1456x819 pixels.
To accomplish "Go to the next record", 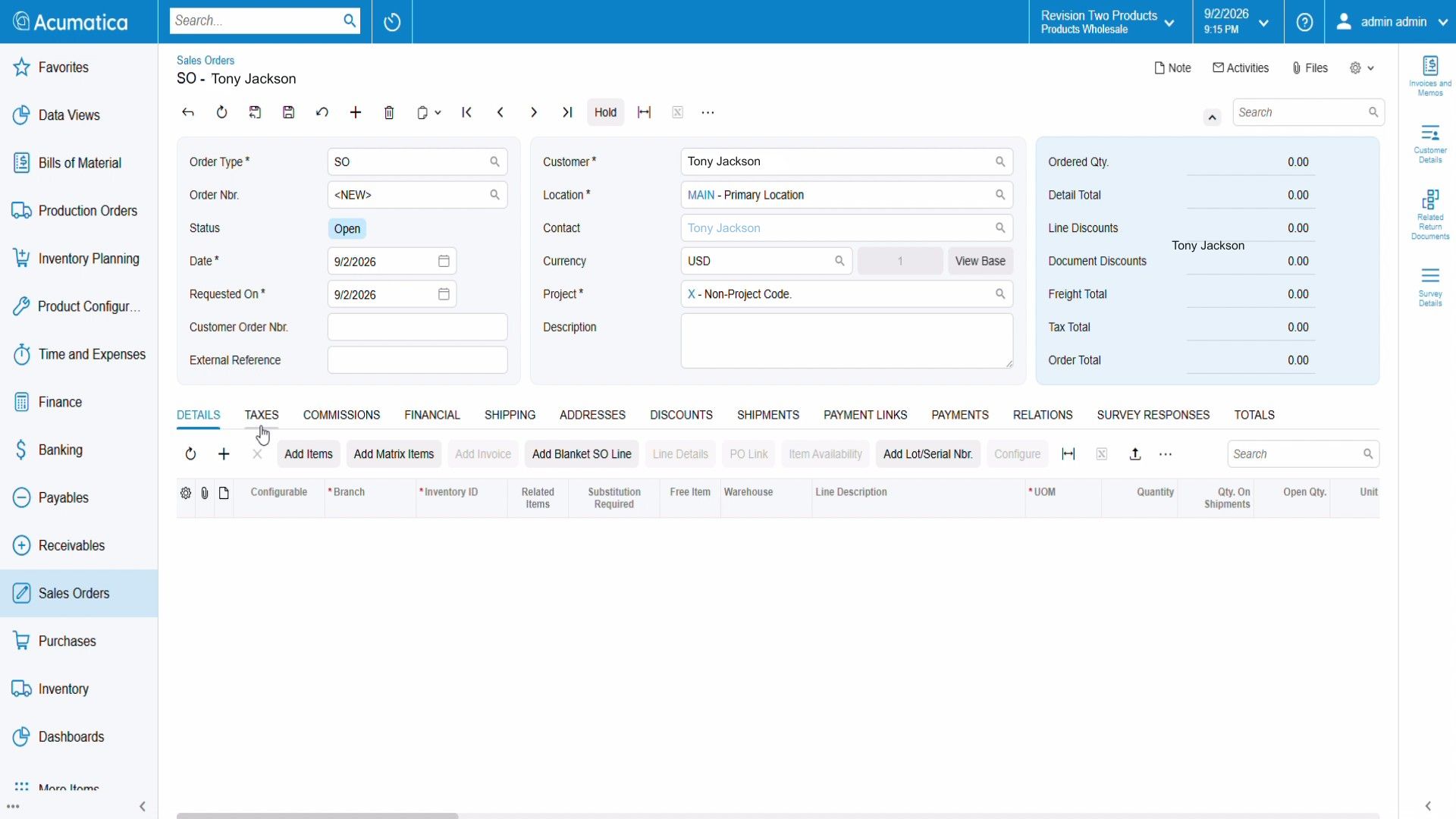I will click(534, 112).
